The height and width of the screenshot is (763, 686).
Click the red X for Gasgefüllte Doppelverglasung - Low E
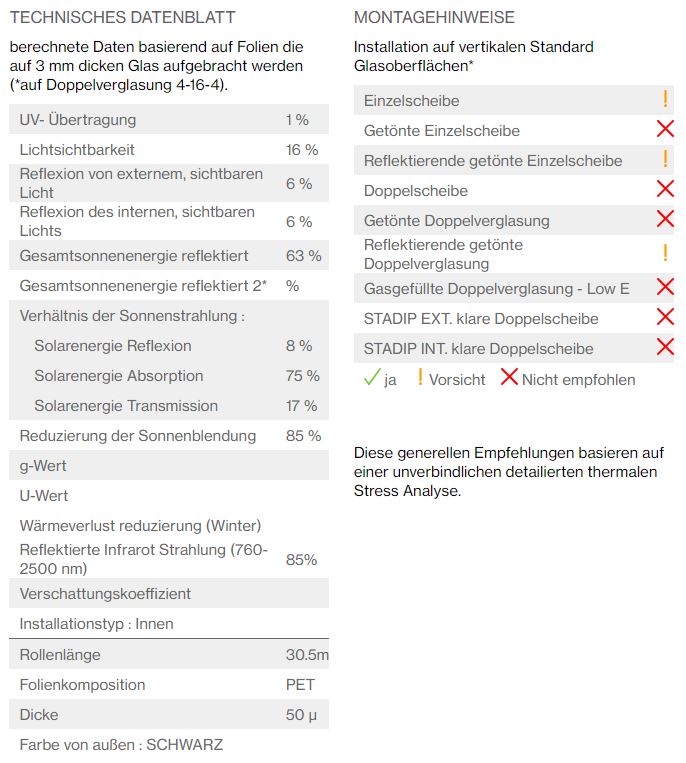point(665,287)
